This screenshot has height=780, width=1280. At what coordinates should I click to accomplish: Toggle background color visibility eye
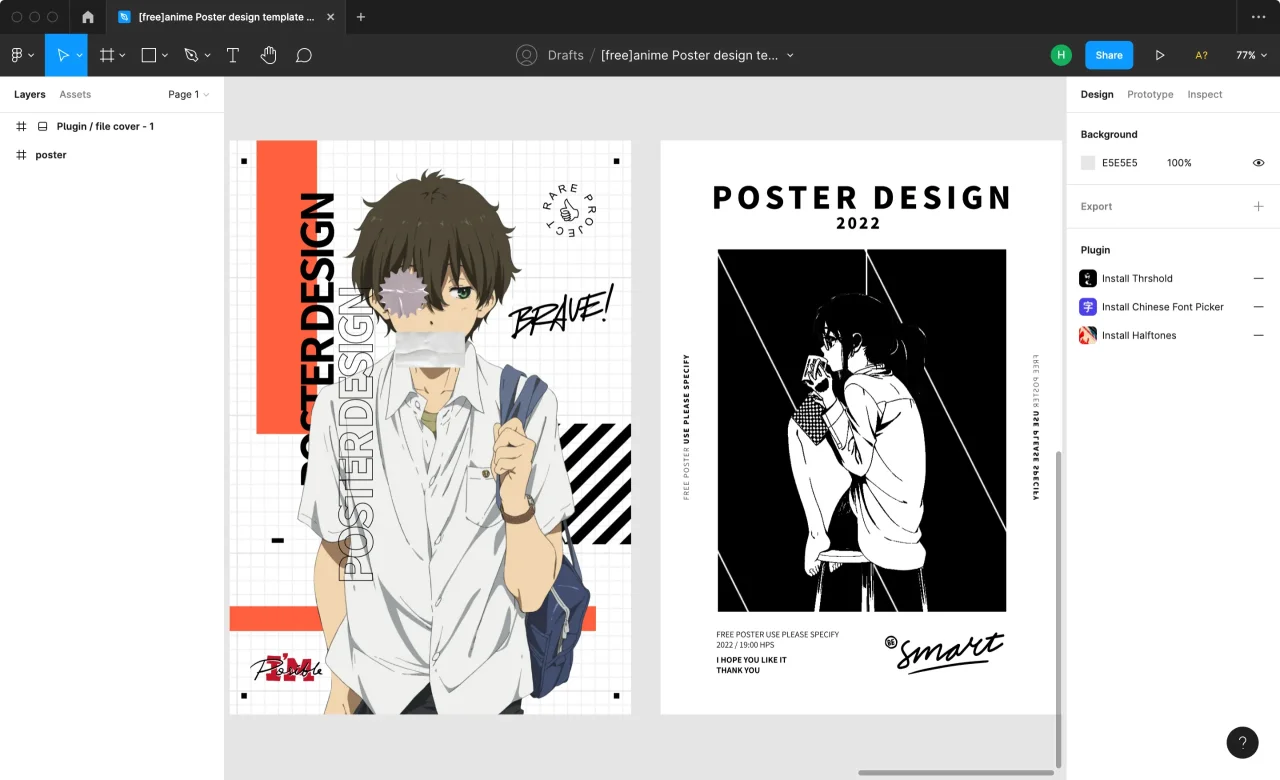click(x=1258, y=163)
